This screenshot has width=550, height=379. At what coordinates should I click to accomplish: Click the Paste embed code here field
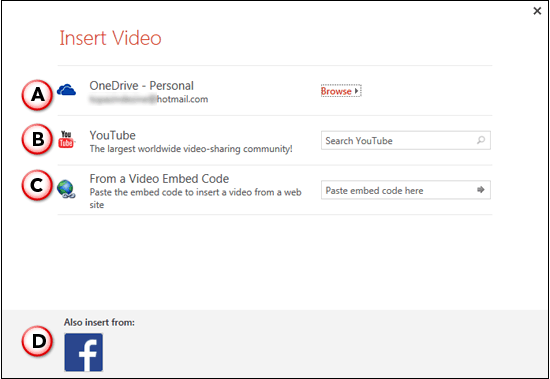point(406,190)
